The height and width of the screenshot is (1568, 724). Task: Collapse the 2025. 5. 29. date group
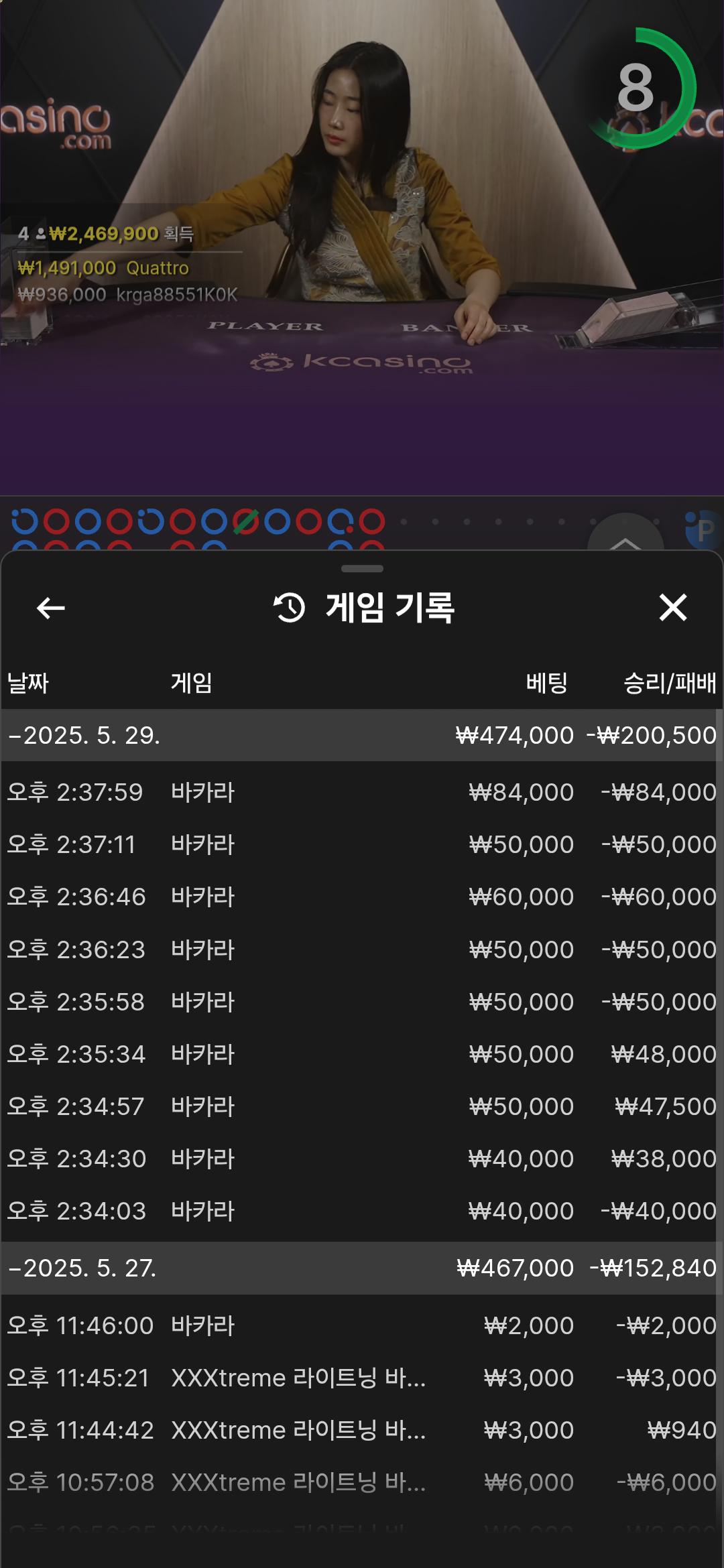tap(84, 735)
